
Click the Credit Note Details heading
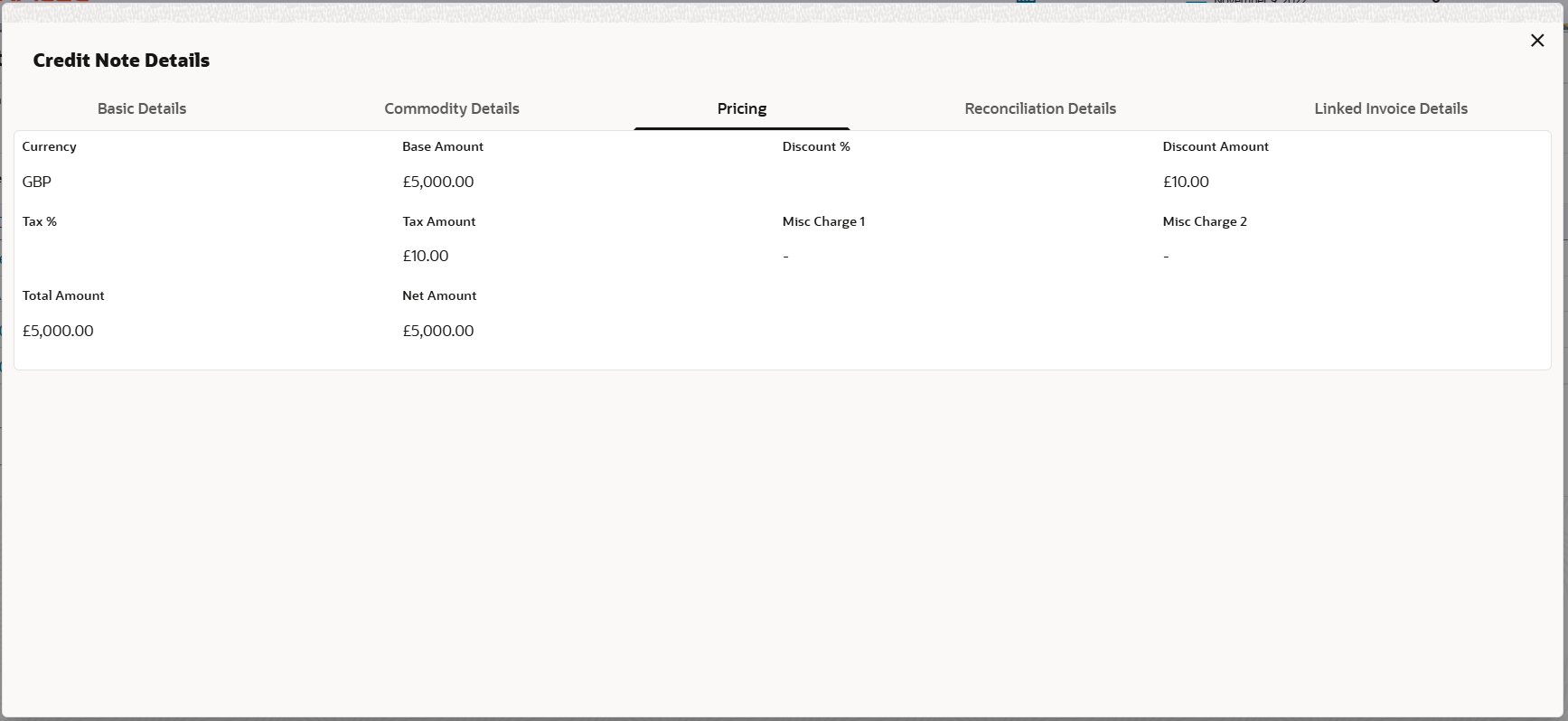pos(121,61)
